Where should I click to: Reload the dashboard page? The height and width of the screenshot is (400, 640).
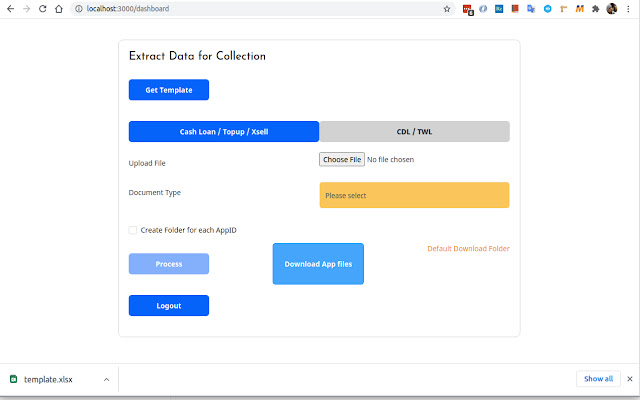point(42,9)
